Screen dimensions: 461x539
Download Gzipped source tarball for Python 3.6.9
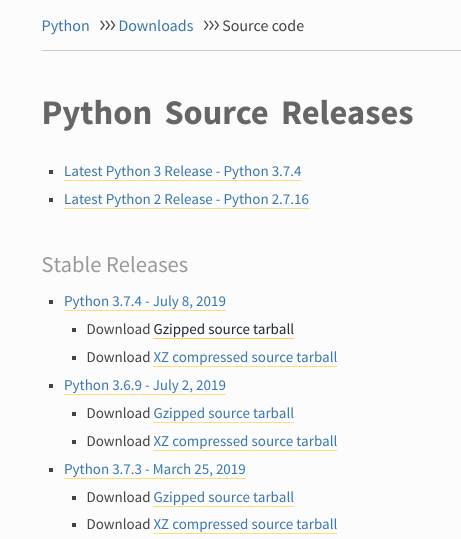click(223, 414)
